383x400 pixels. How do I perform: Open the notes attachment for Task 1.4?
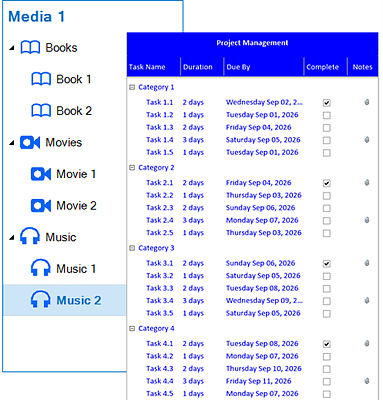367,140
